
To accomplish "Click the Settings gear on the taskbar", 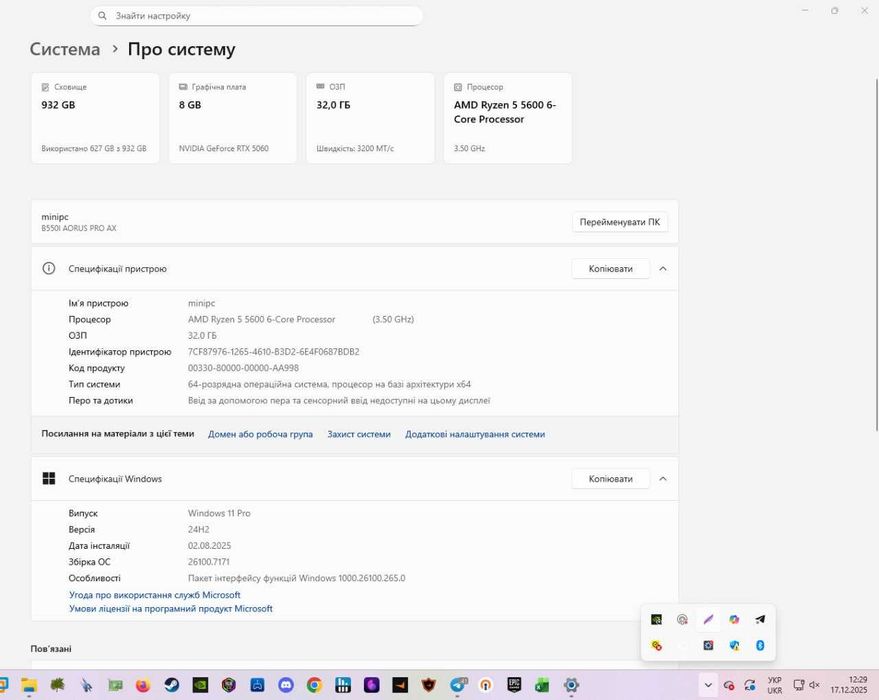I will point(571,685).
